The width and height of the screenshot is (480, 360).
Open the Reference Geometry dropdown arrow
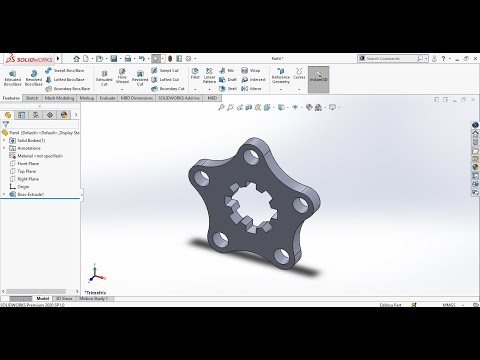click(281, 89)
